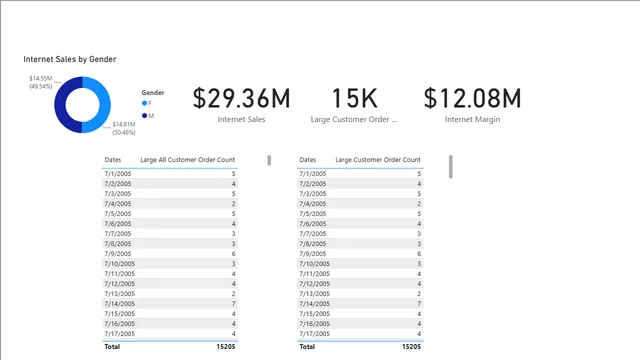
Task: Select 7/14/2005 row in left table
Action: pos(170,304)
